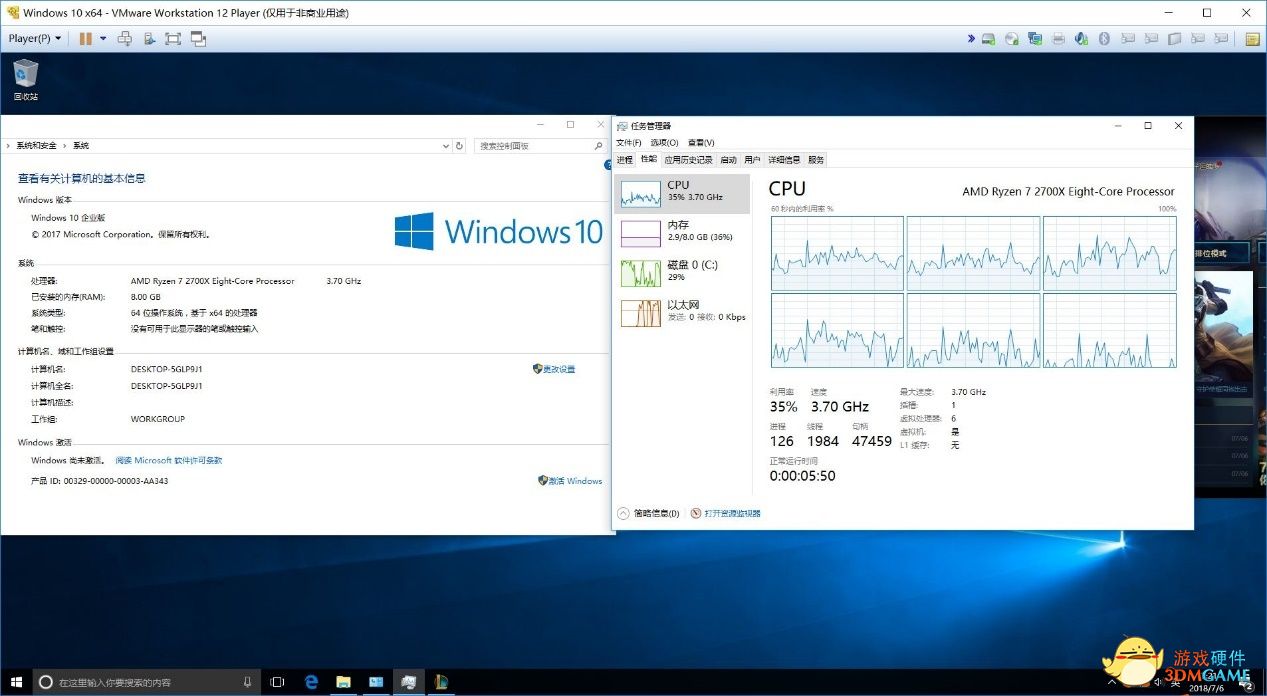
Task: Switch to the 性能 tab
Action: click(x=649, y=160)
